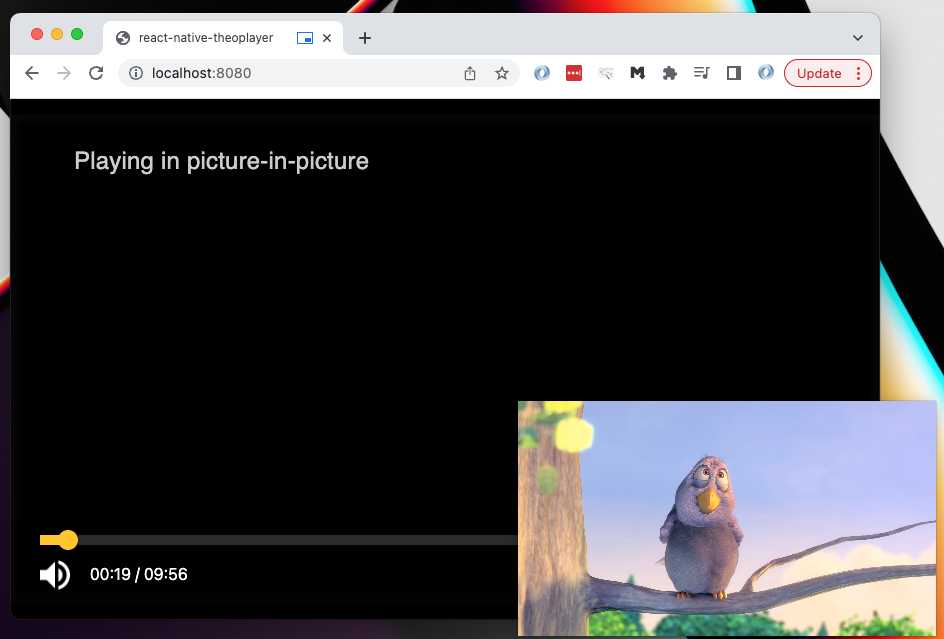Screen dimensions: 944x639
Task: Click the 00:19 / 09:56 time label
Action: [138, 575]
